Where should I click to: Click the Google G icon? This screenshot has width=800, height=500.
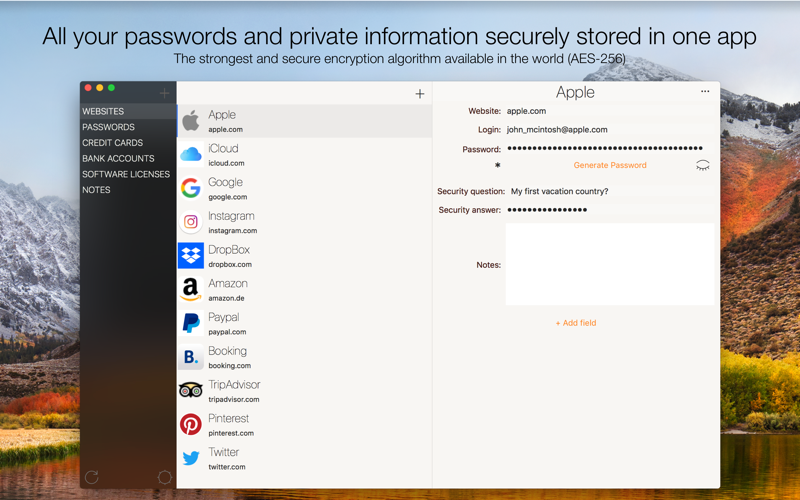click(191, 188)
